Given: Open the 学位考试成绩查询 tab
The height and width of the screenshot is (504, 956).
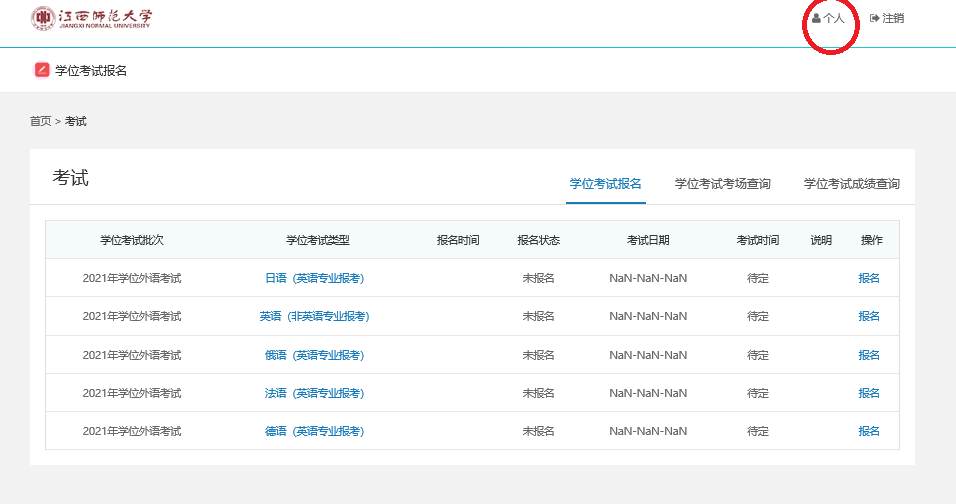Looking at the screenshot, I should tap(851, 183).
